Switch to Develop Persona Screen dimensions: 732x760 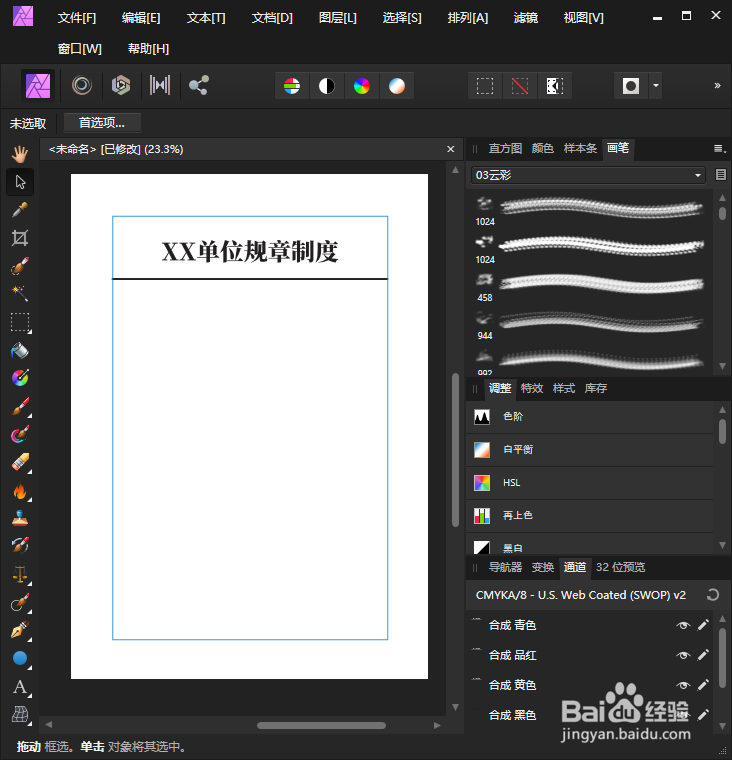point(121,86)
